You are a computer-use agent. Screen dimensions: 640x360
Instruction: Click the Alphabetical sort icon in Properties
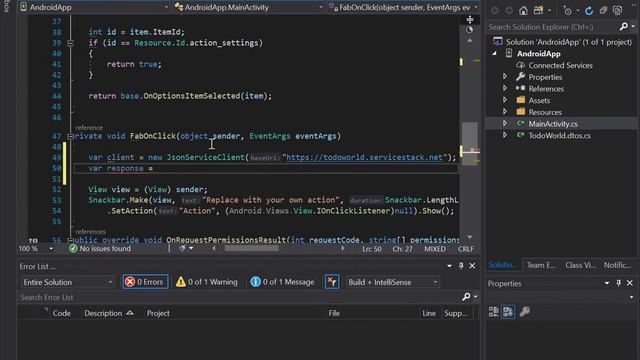click(x=508, y=312)
